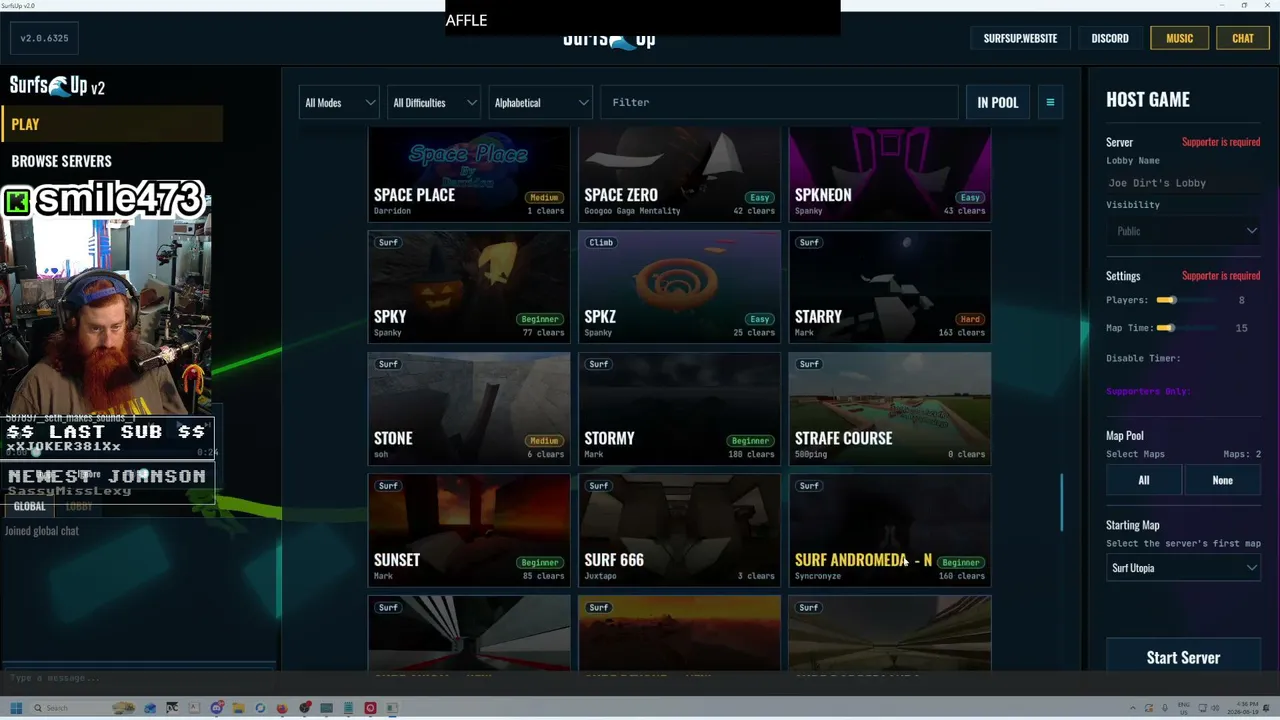Select the SUNSET map card
1280x720 pixels.
pos(469,530)
